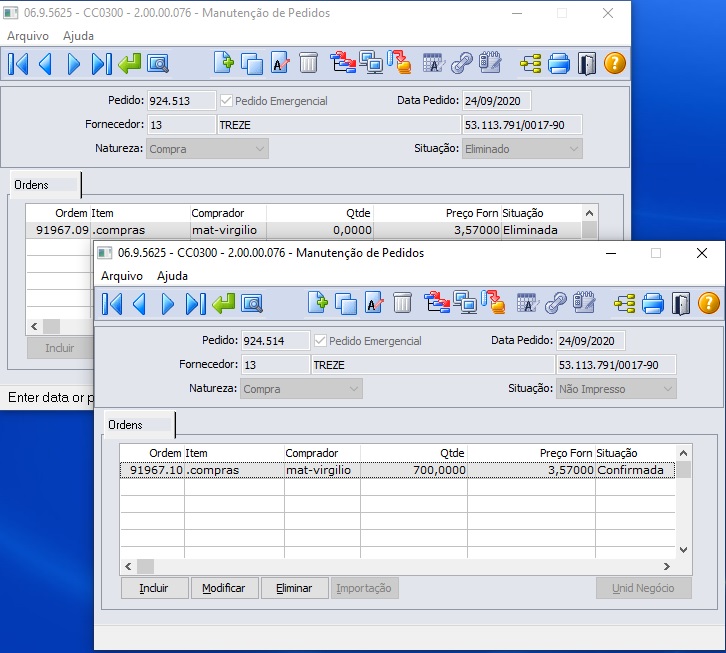Go to first record in back window
This screenshot has width=726, height=653.
(x=18, y=64)
